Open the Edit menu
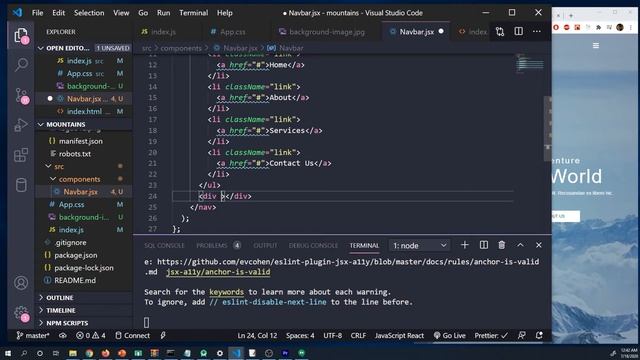 [58, 13]
